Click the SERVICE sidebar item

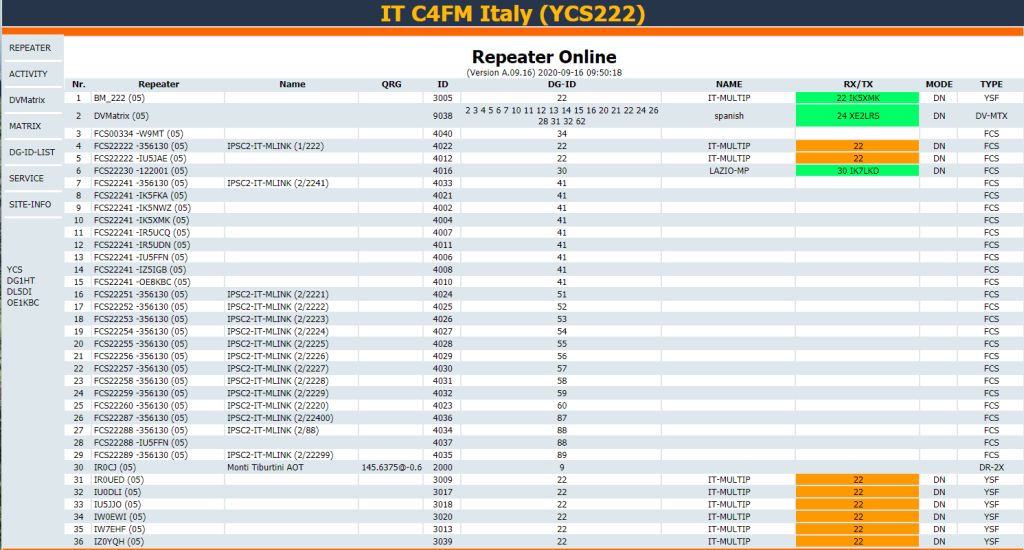(x=27, y=178)
